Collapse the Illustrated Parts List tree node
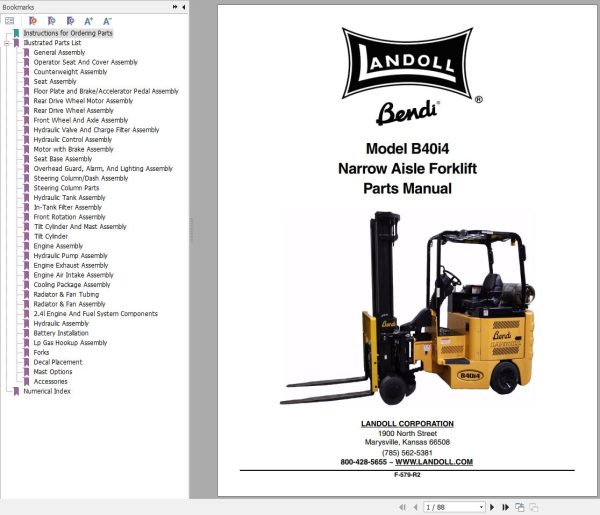The height and width of the screenshot is (515, 600). click(x=7, y=43)
